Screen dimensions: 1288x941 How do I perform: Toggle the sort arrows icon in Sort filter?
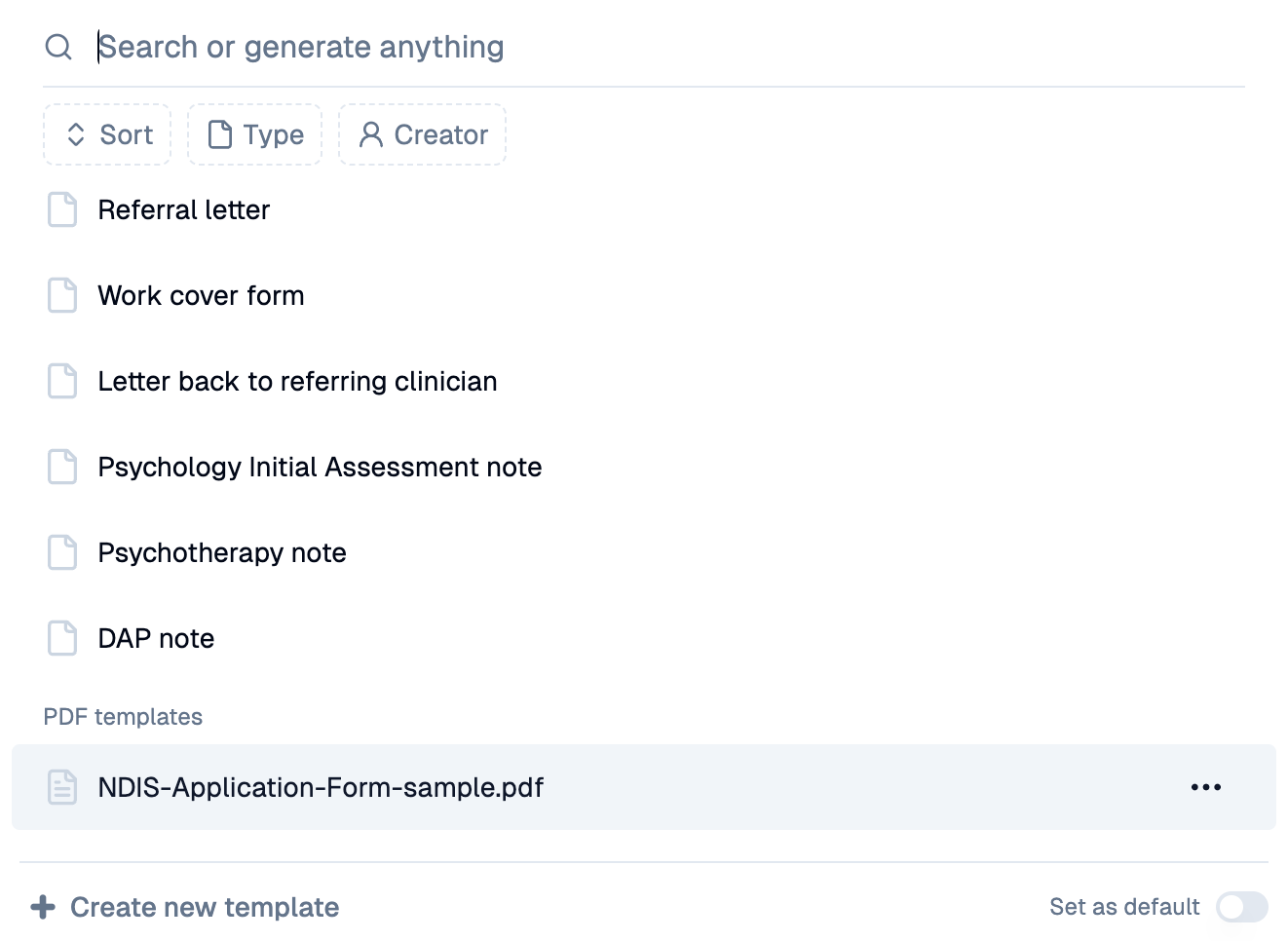(x=76, y=134)
